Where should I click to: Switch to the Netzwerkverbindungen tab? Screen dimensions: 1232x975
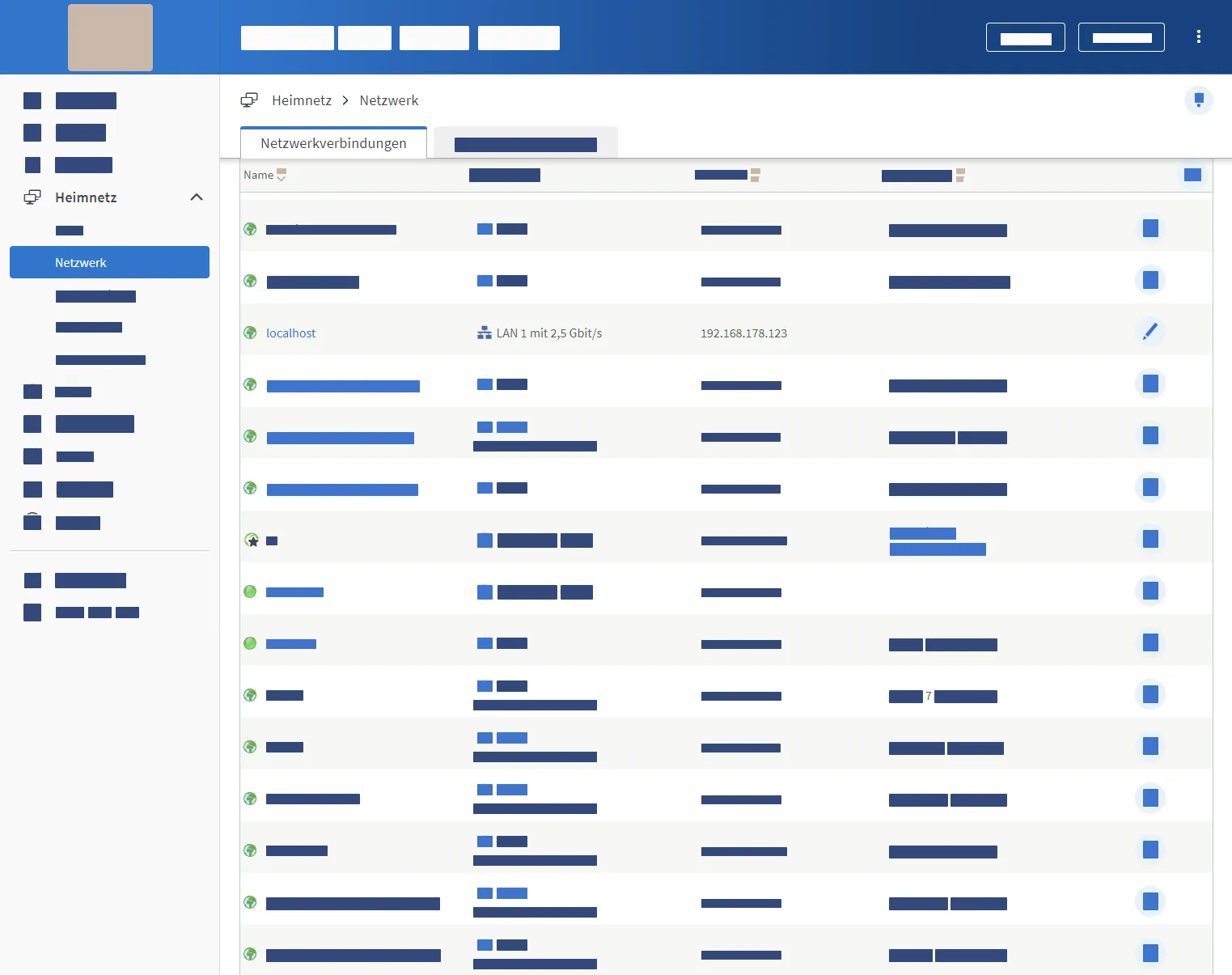tap(333, 143)
